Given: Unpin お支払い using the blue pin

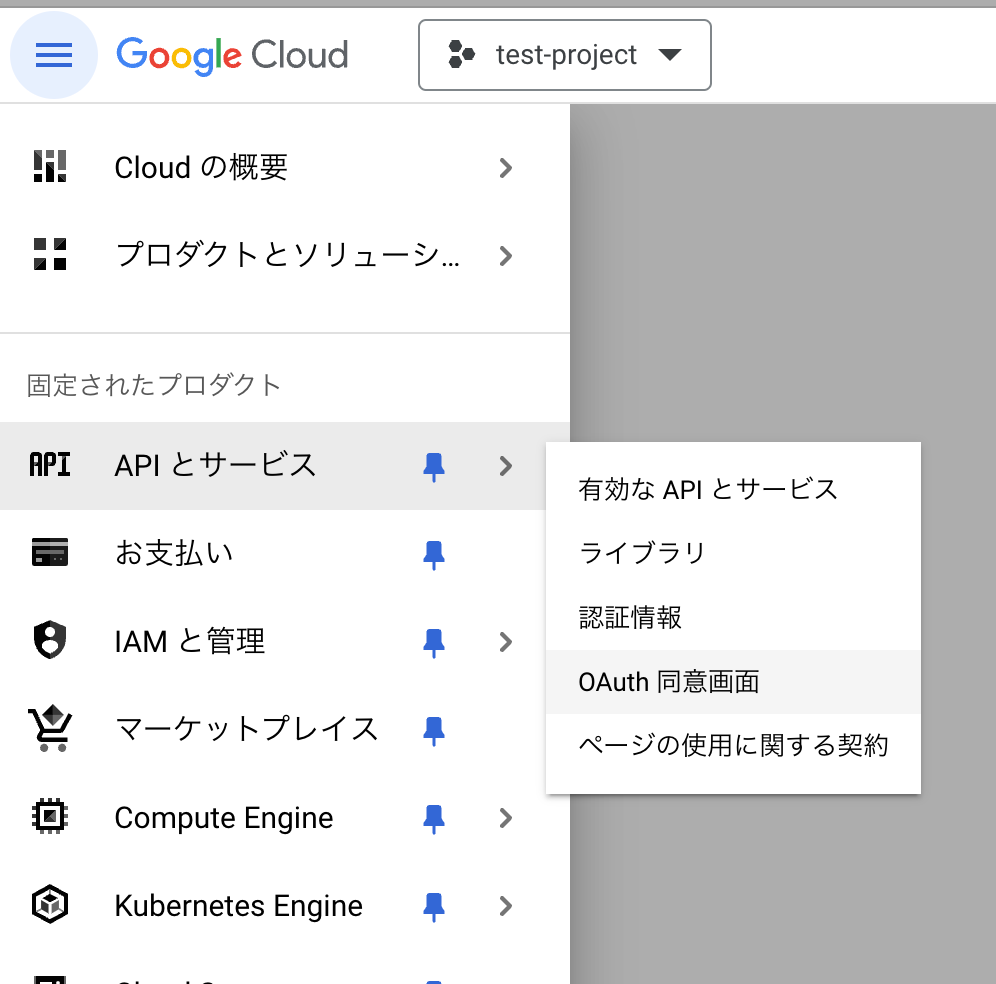Looking at the screenshot, I should click(434, 554).
